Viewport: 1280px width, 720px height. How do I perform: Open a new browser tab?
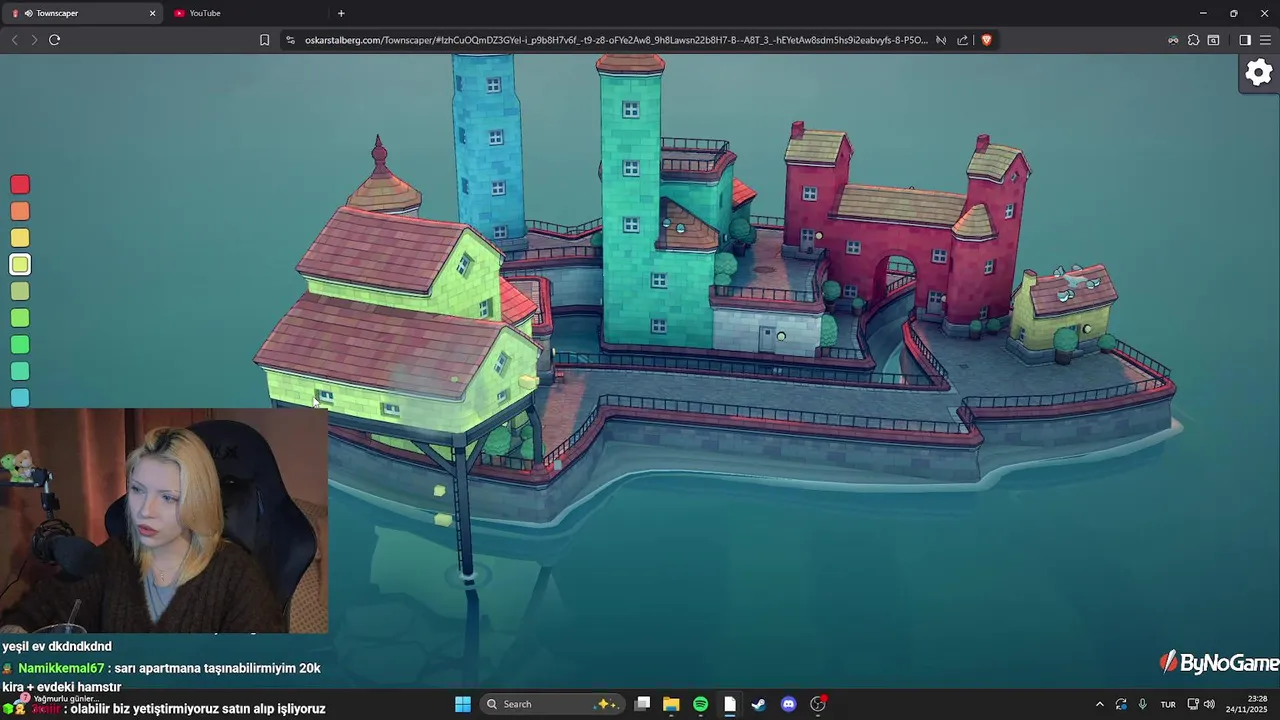(341, 13)
